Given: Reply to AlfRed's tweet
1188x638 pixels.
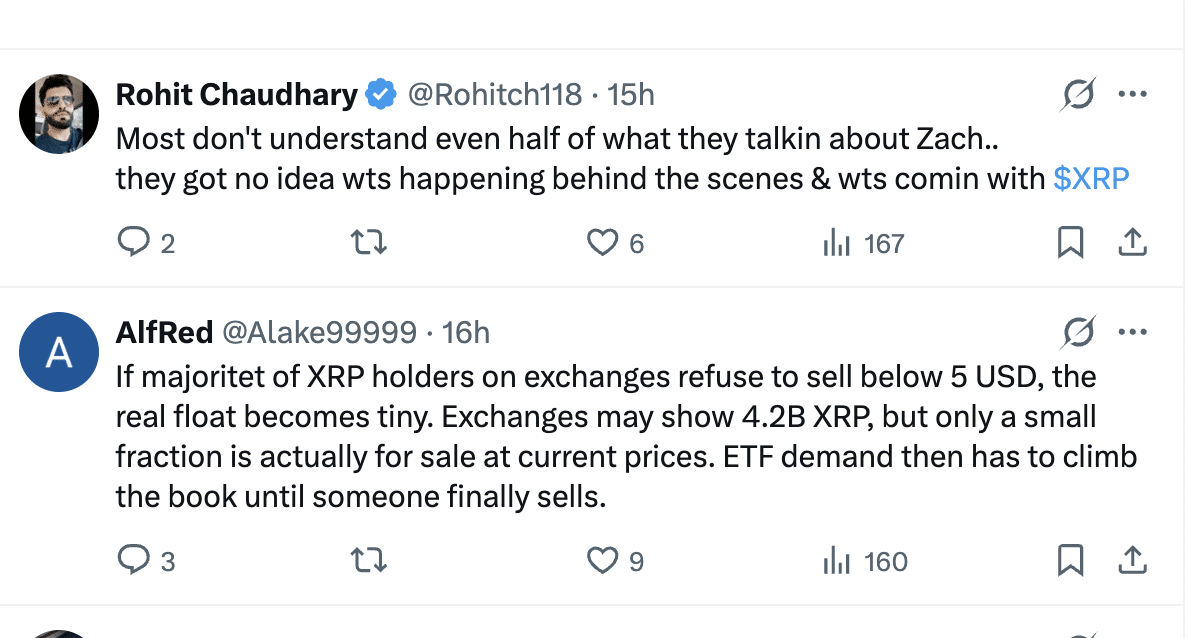Looking at the screenshot, I should pos(133,561).
